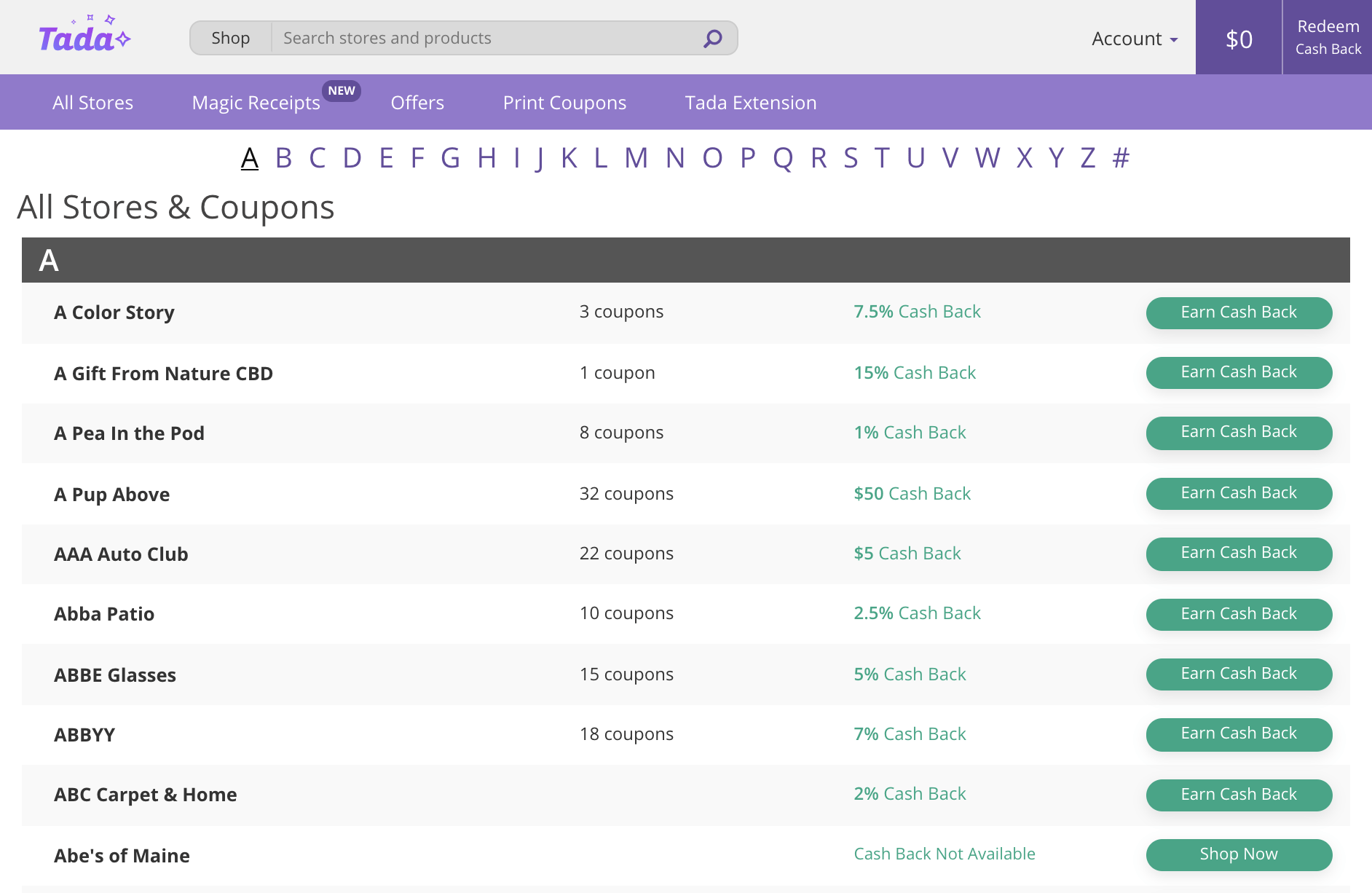
Task: Open the Tada Extension tab
Action: pos(751,103)
